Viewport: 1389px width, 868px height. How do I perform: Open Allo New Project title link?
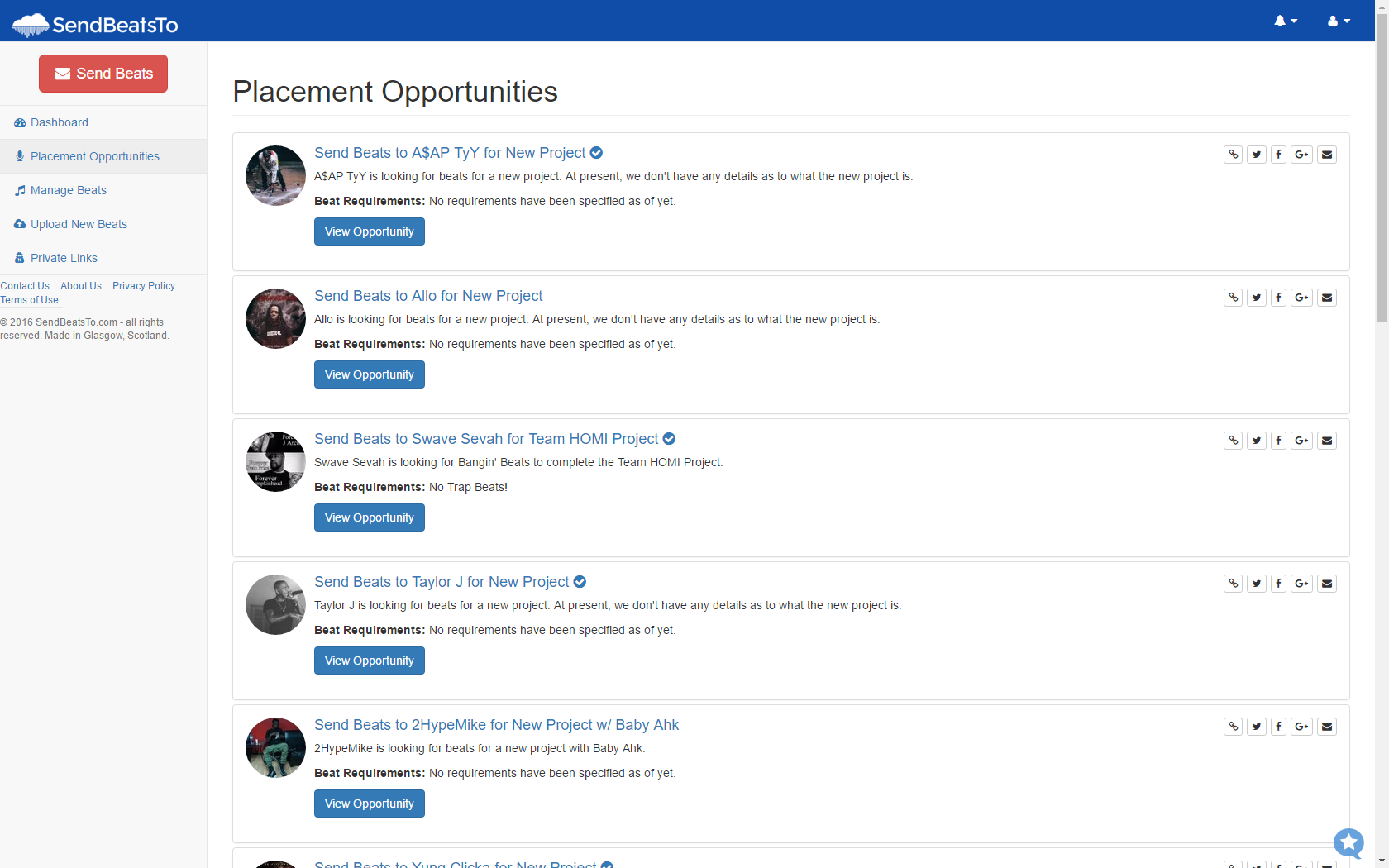pyautogui.click(x=428, y=296)
